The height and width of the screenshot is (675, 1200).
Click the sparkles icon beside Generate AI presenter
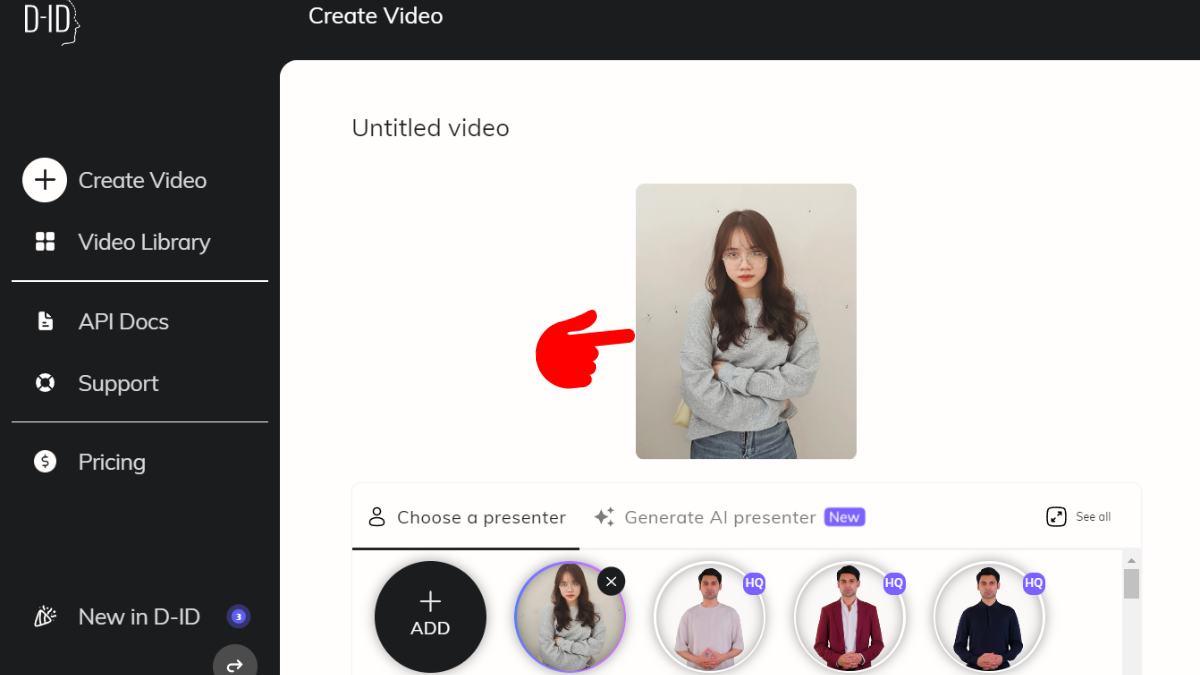coord(602,517)
